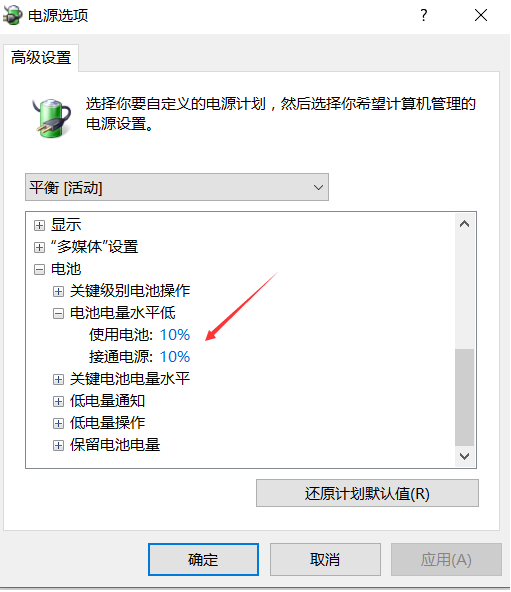The image size is (511, 592).
Task: Click the power options title bar icon
Action: pos(12,15)
